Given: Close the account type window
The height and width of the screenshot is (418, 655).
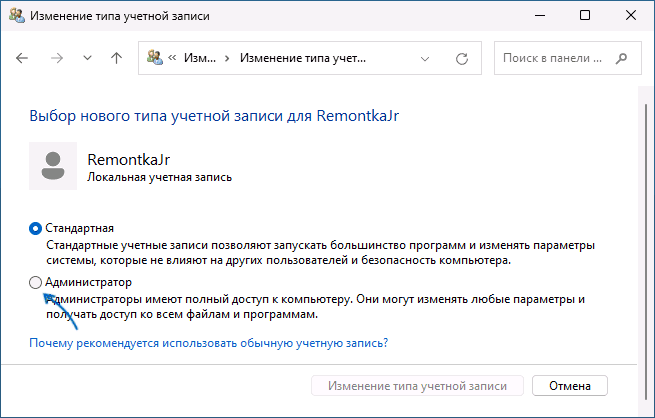Looking at the screenshot, I should (x=631, y=15).
